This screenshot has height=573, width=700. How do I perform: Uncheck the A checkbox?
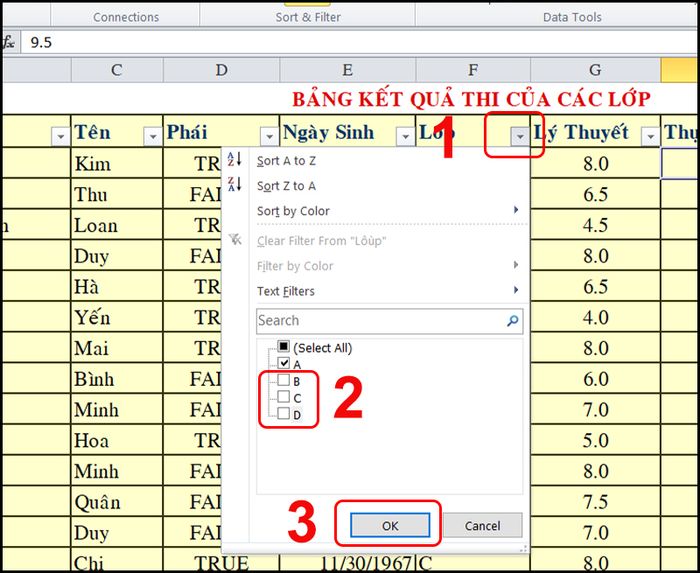283,363
